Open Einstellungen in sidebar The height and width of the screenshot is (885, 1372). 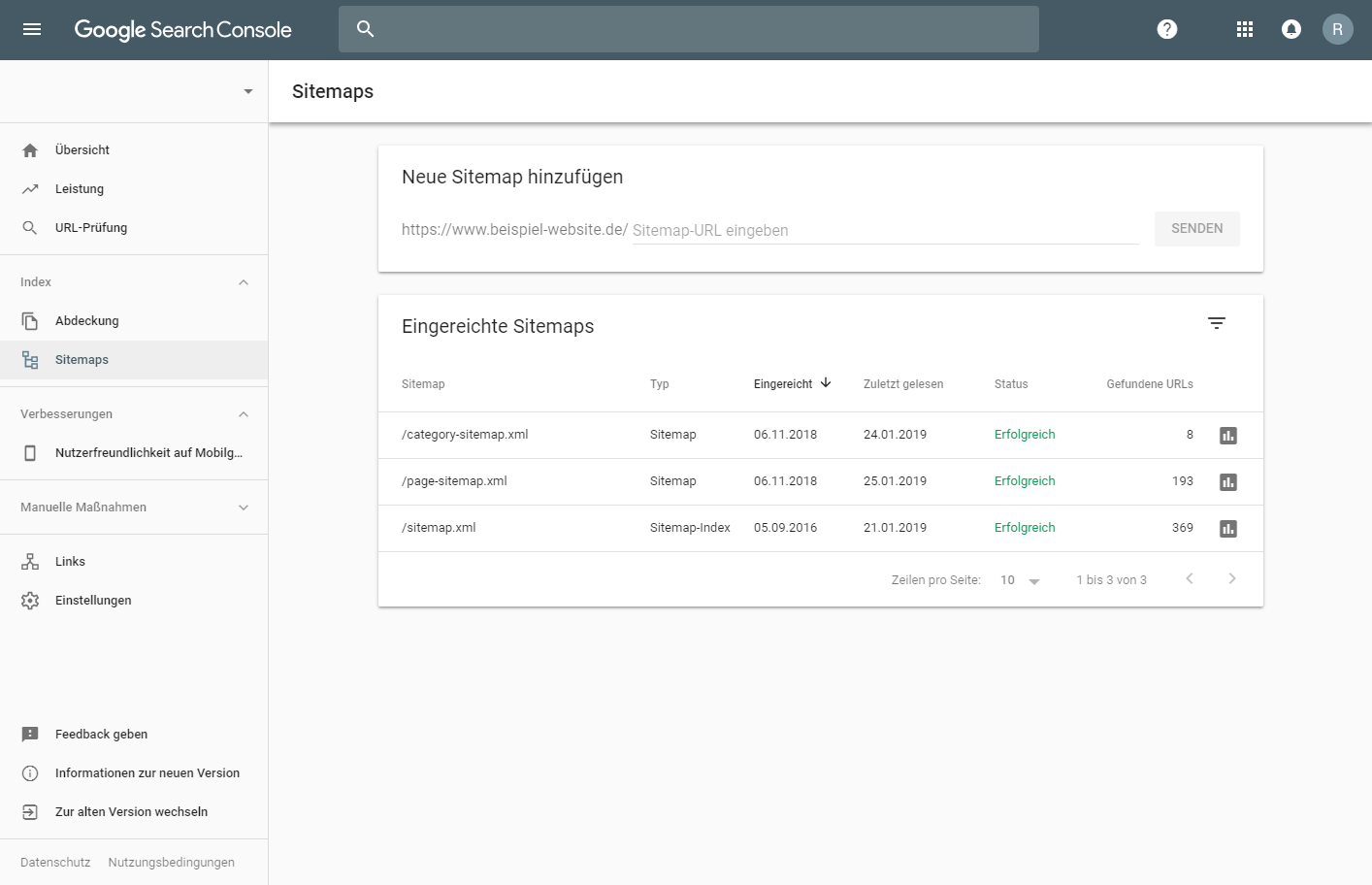134,601
